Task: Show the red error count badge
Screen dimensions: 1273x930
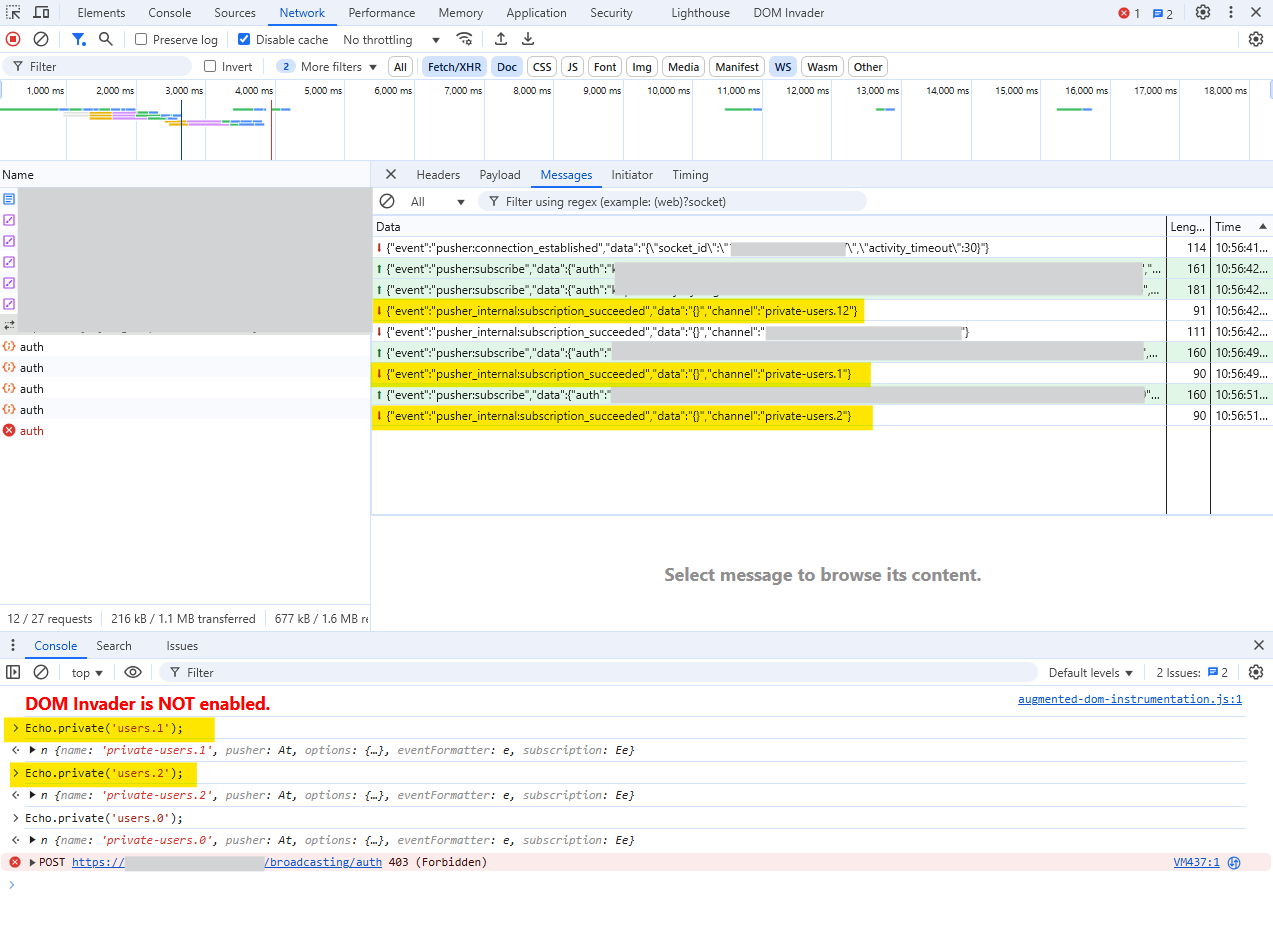Action: (1129, 13)
